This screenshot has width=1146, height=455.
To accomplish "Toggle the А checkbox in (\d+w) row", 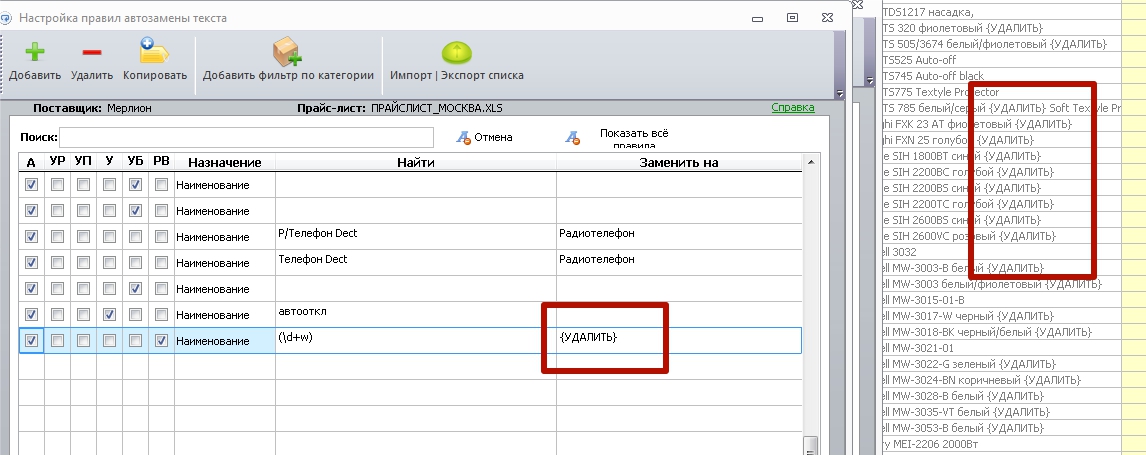I will [x=31, y=340].
